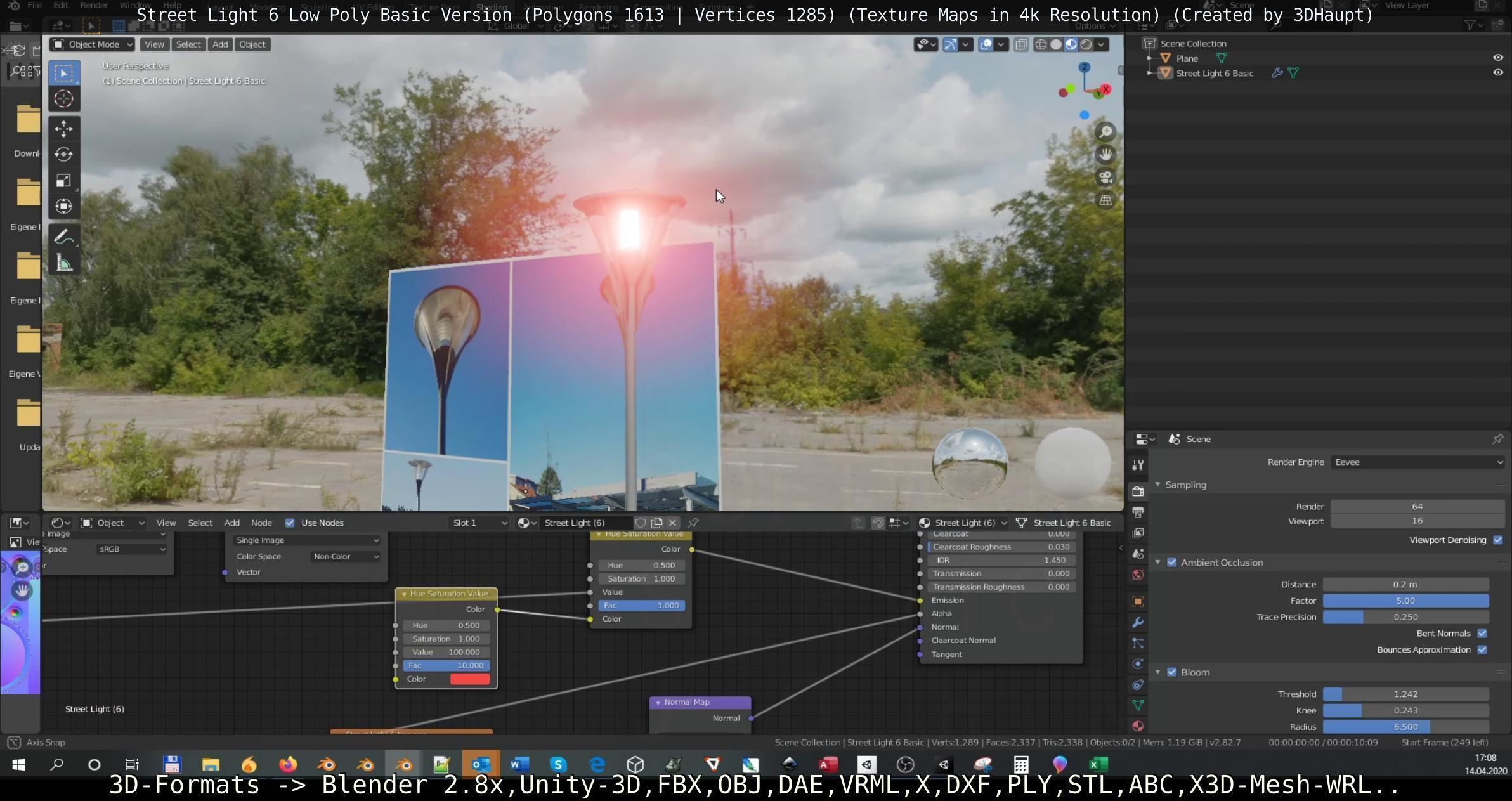This screenshot has height=801, width=1512.
Task: Collapse the Normal Map node
Action: [x=658, y=703]
